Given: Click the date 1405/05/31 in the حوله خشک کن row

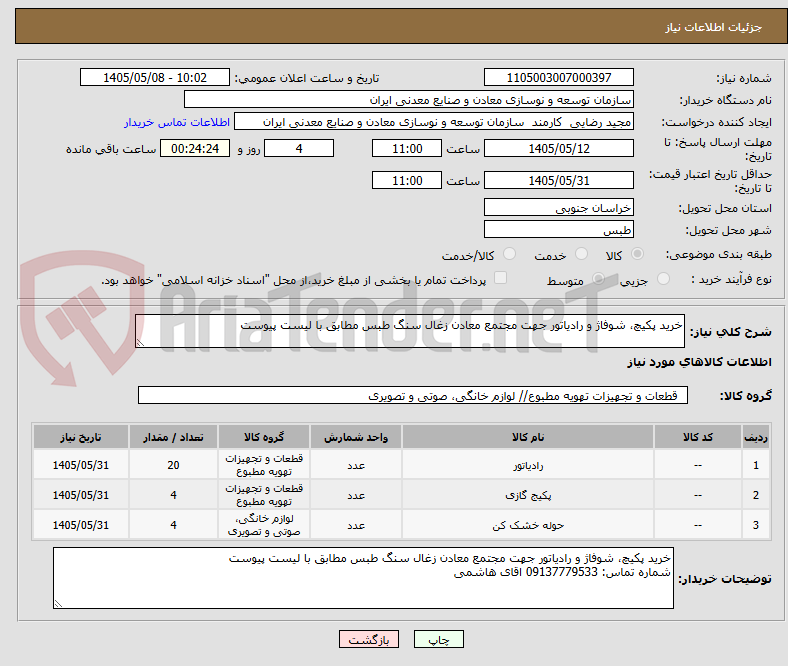Looking at the screenshot, I should tap(81, 525).
